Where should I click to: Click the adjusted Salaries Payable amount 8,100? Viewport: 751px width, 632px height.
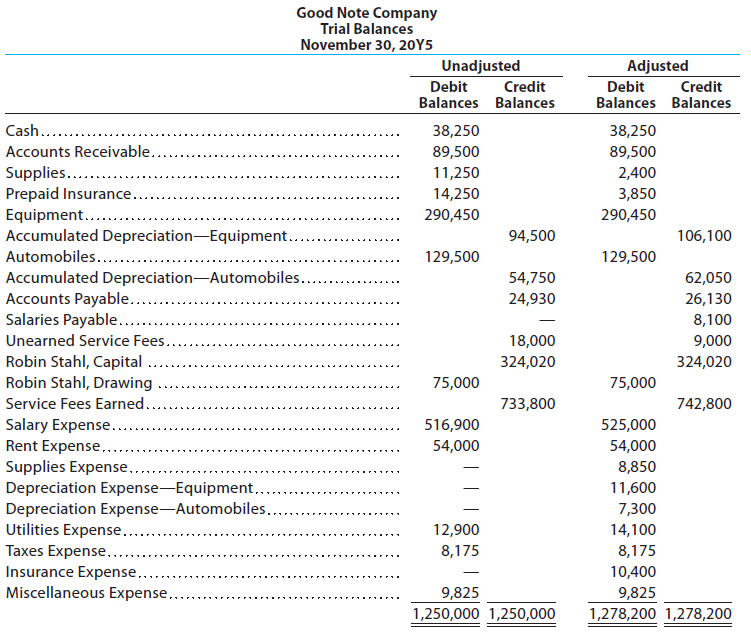(x=712, y=320)
